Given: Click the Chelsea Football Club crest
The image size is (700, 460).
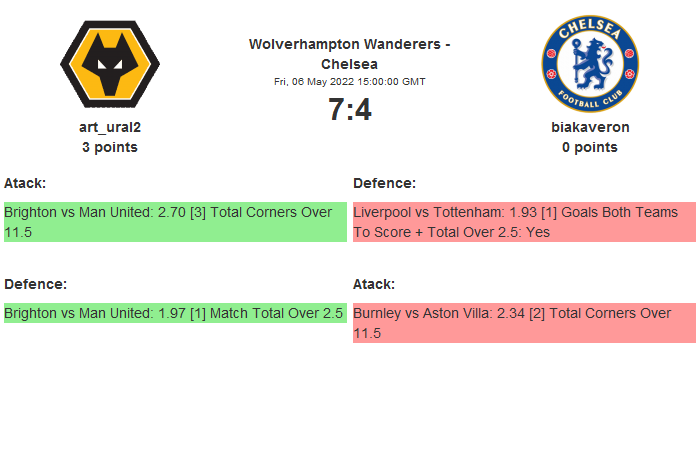Looking at the screenshot, I should 589,64.
